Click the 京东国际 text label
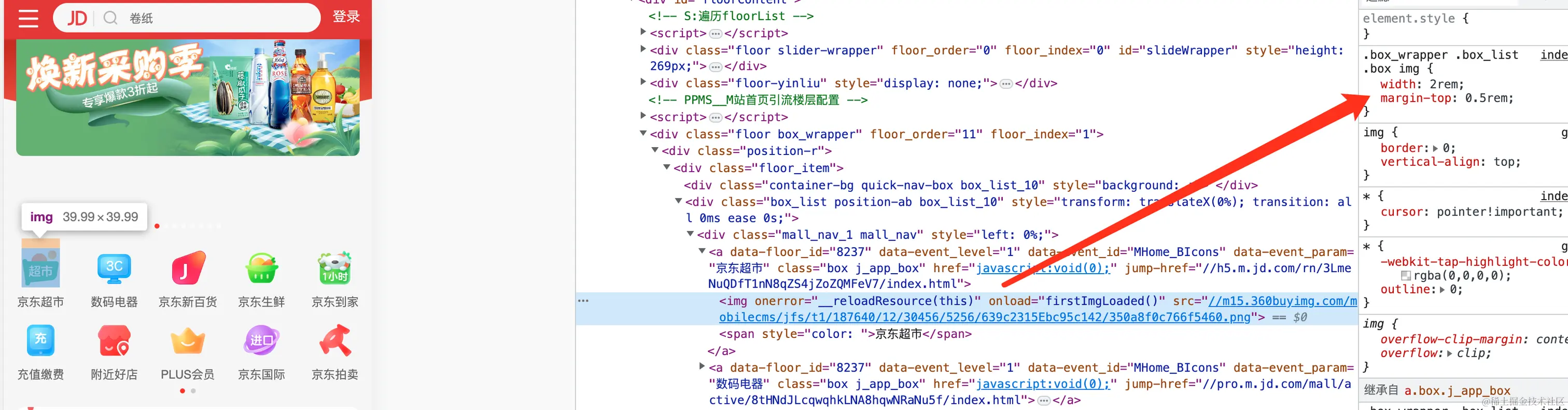The width and height of the screenshot is (1568, 410). pos(262,374)
